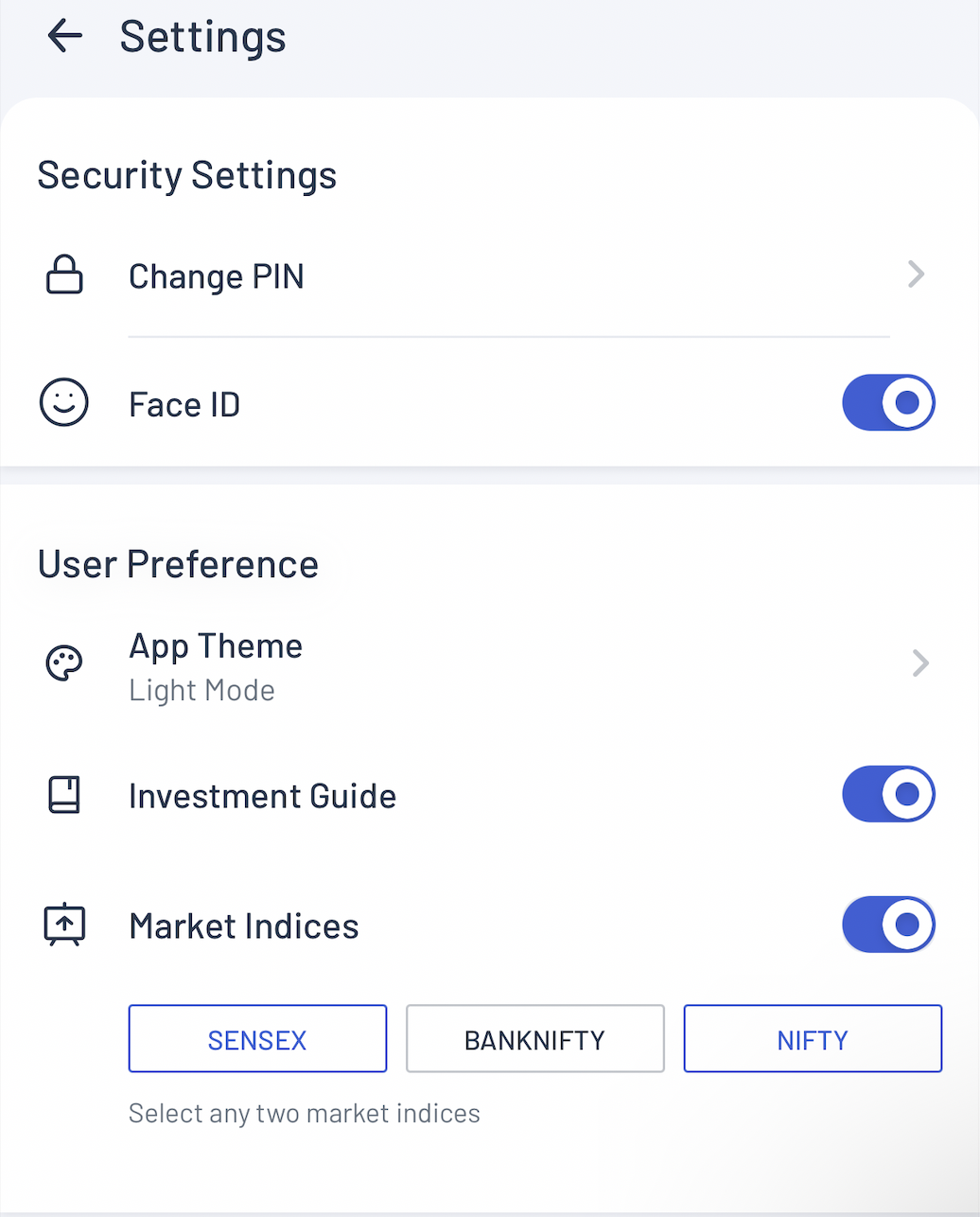Select the SENSEX index button
This screenshot has width=980, height=1217.
(x=257, y=1039)
